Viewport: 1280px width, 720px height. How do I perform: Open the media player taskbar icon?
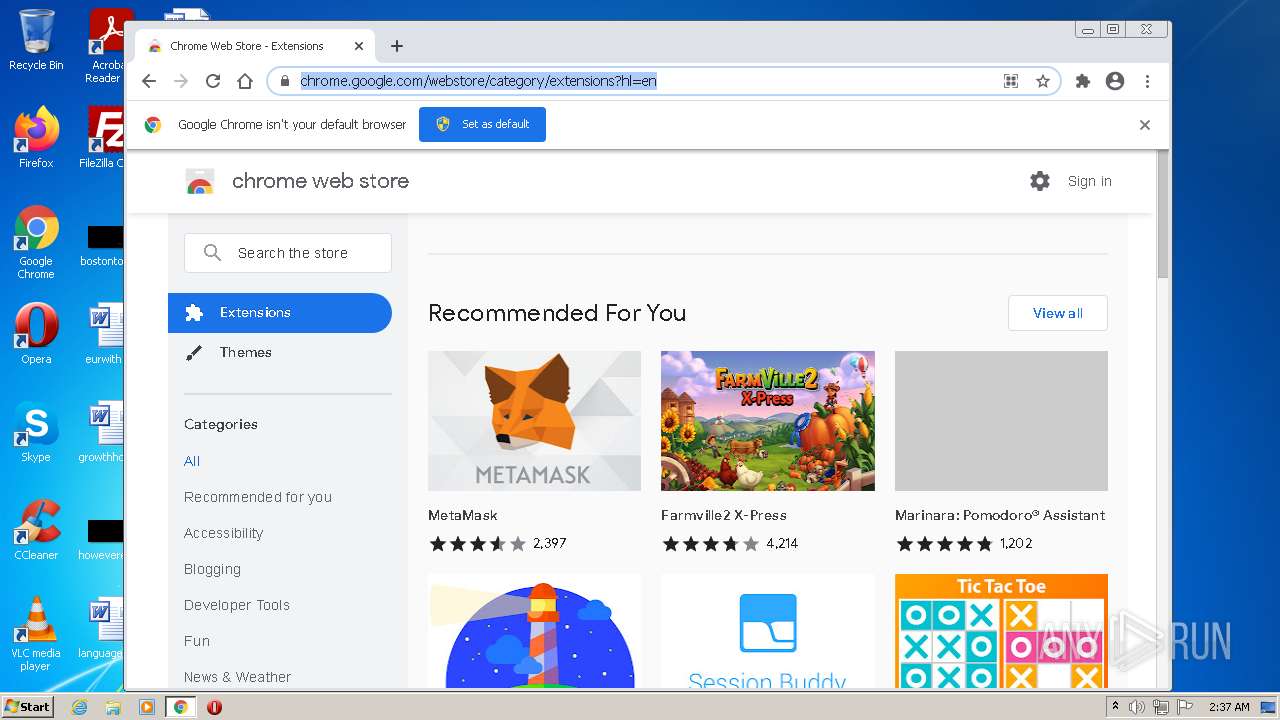(147, 707)
